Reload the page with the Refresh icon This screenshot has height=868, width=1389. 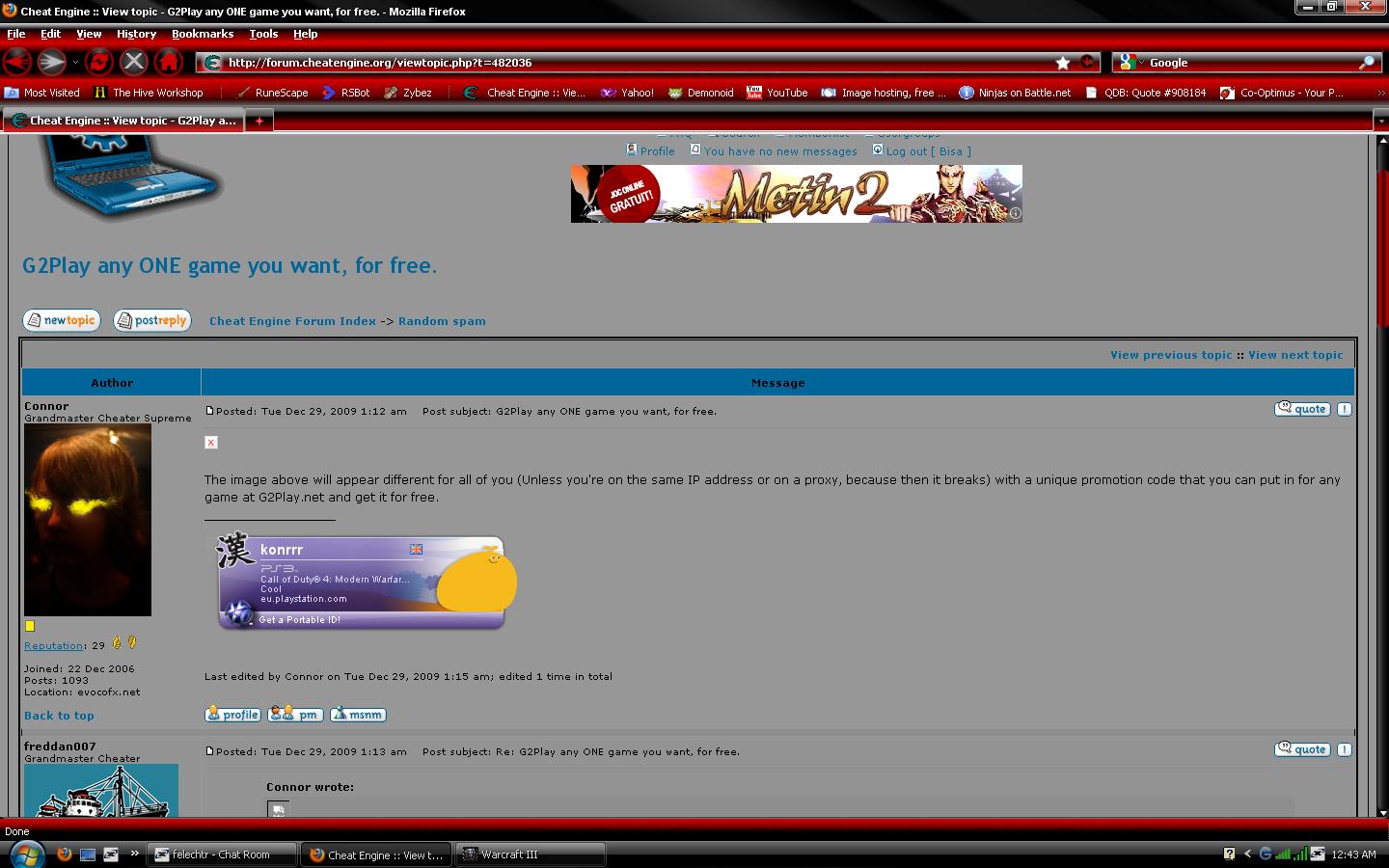(x=99, y=63)
